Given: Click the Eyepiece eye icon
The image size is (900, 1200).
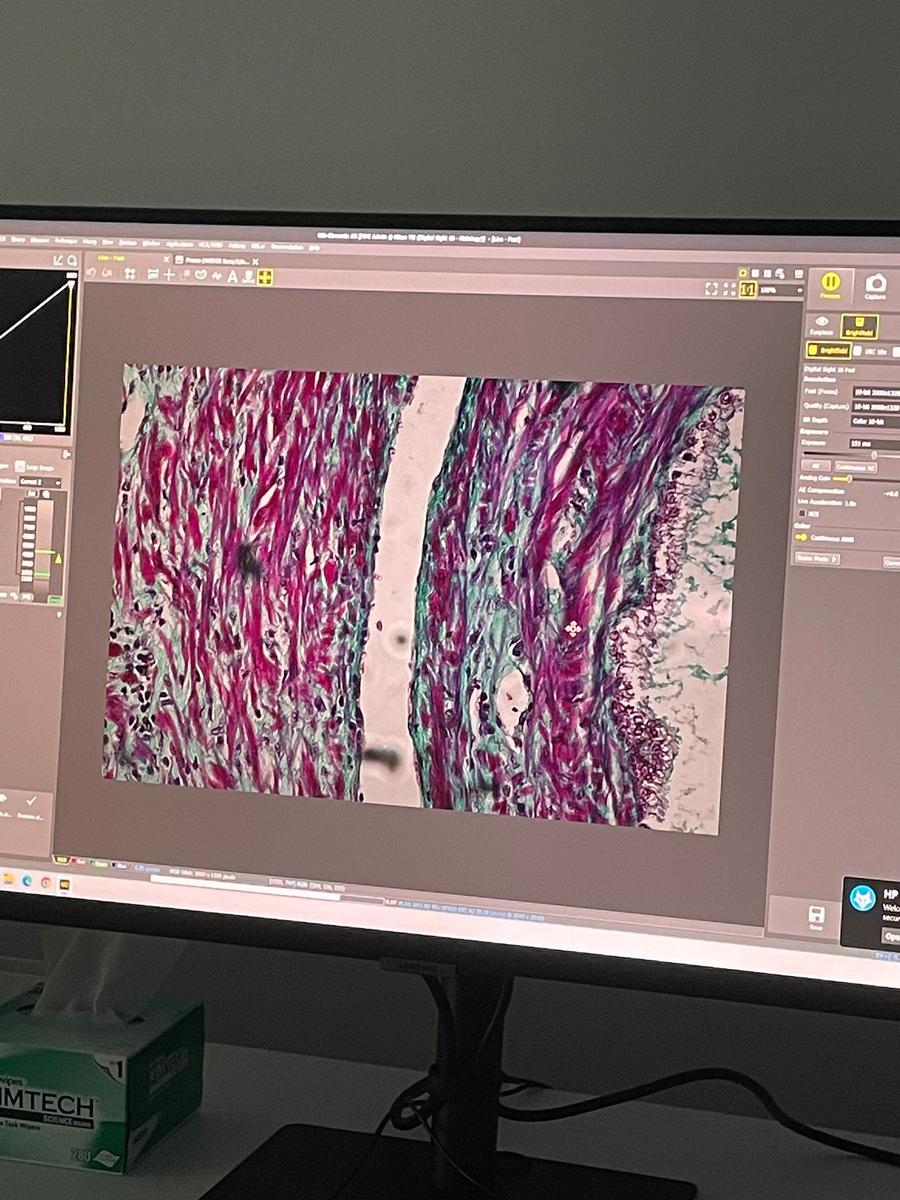Looking at the screenshot, I should [822, 323].
